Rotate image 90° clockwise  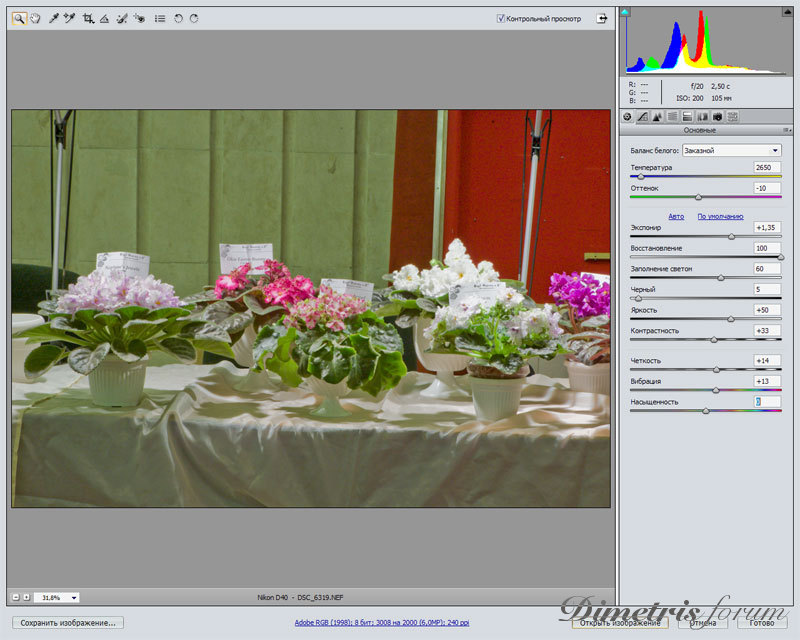click(194, 18)
